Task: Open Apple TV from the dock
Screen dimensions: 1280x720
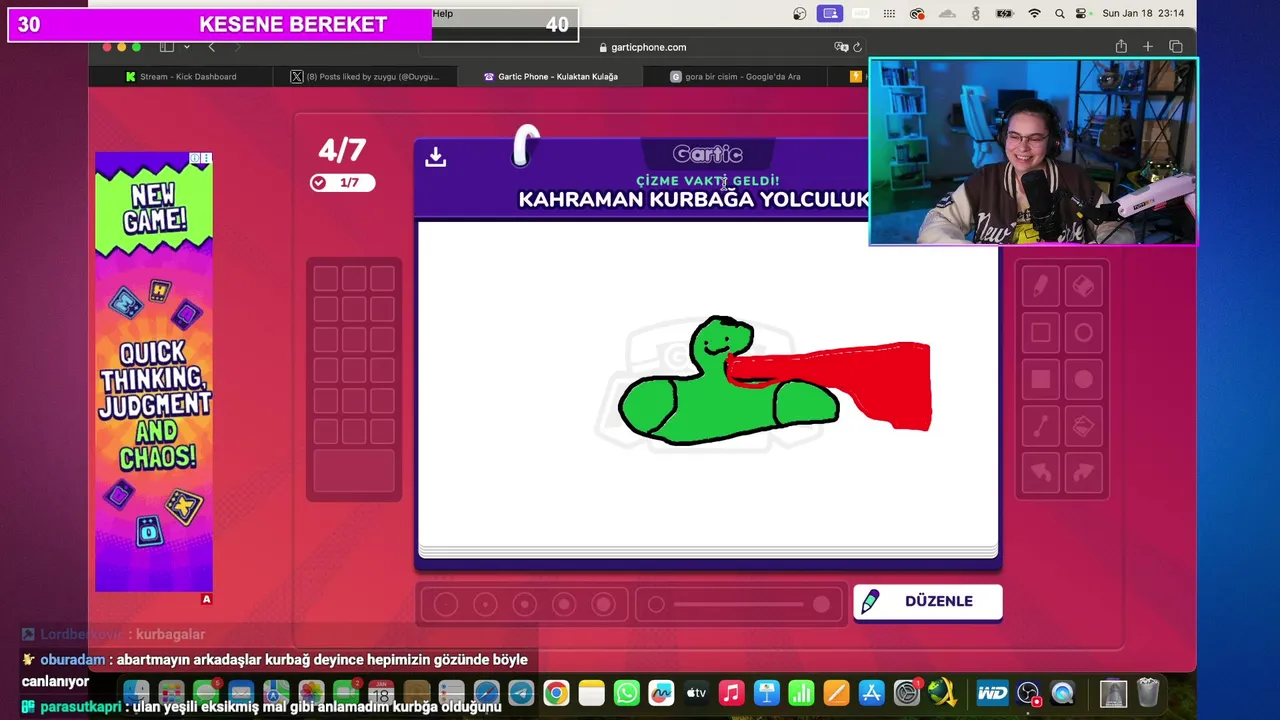Action: (696, 693)
